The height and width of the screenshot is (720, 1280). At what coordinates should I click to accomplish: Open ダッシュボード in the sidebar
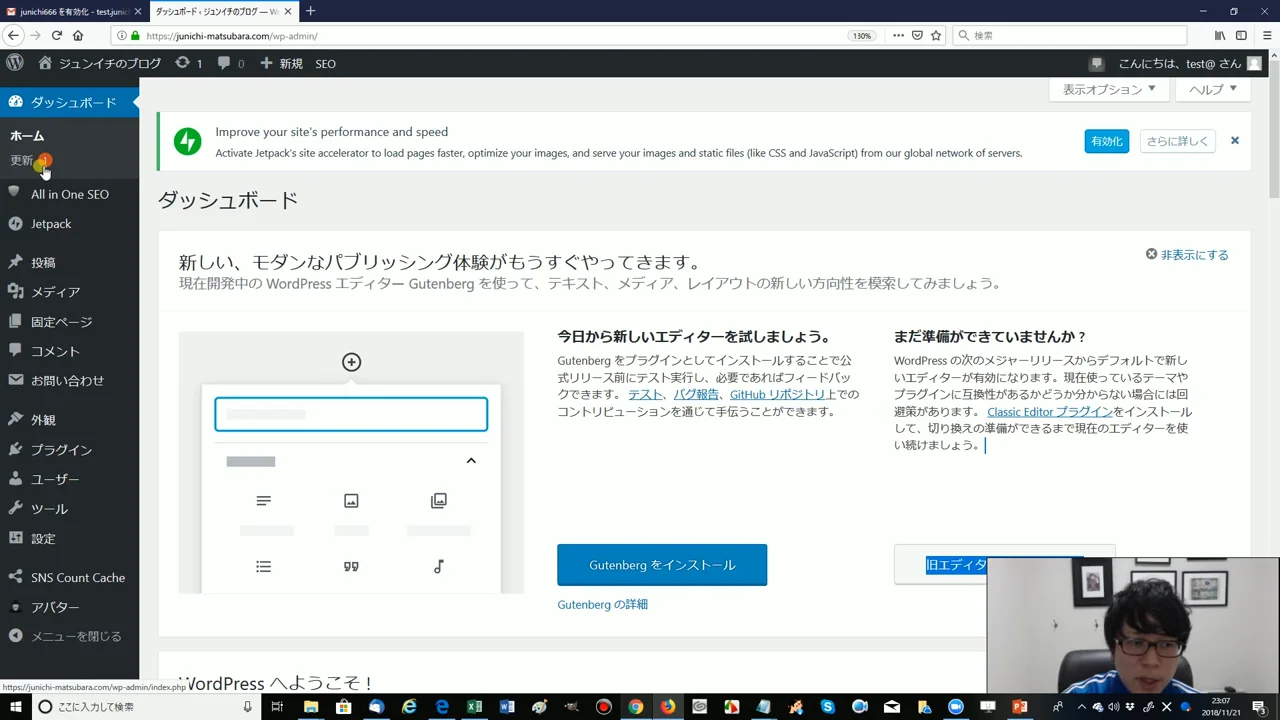coord(69,102)
